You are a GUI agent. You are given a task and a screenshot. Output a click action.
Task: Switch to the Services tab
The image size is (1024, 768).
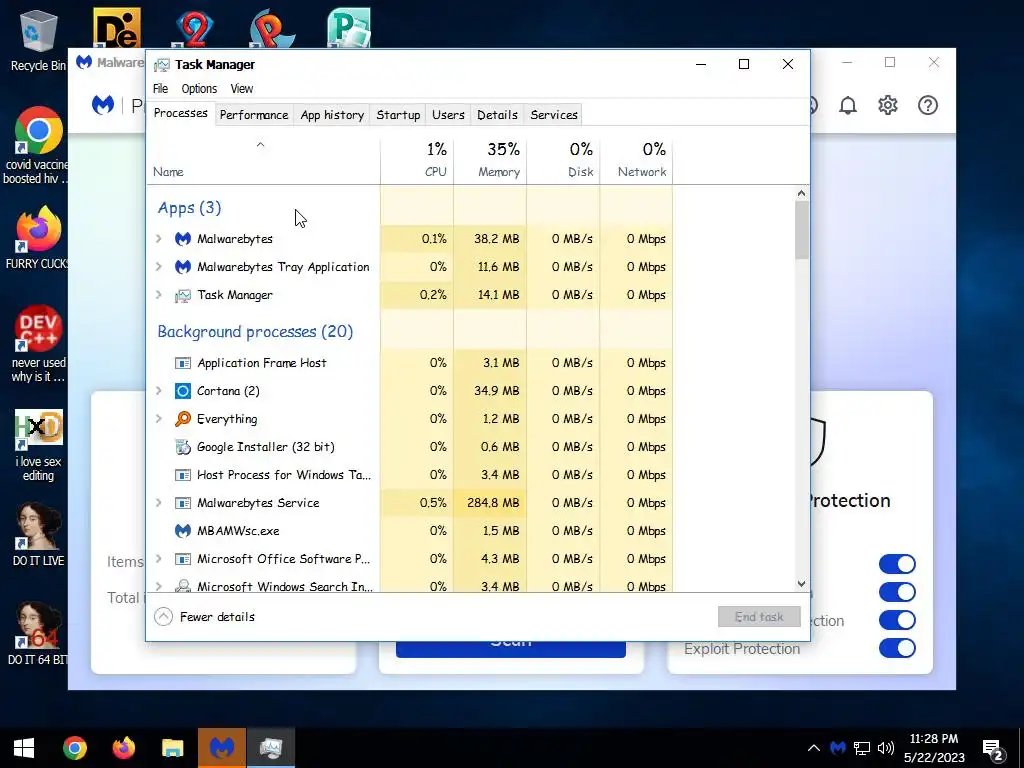(x=554, y=115)
